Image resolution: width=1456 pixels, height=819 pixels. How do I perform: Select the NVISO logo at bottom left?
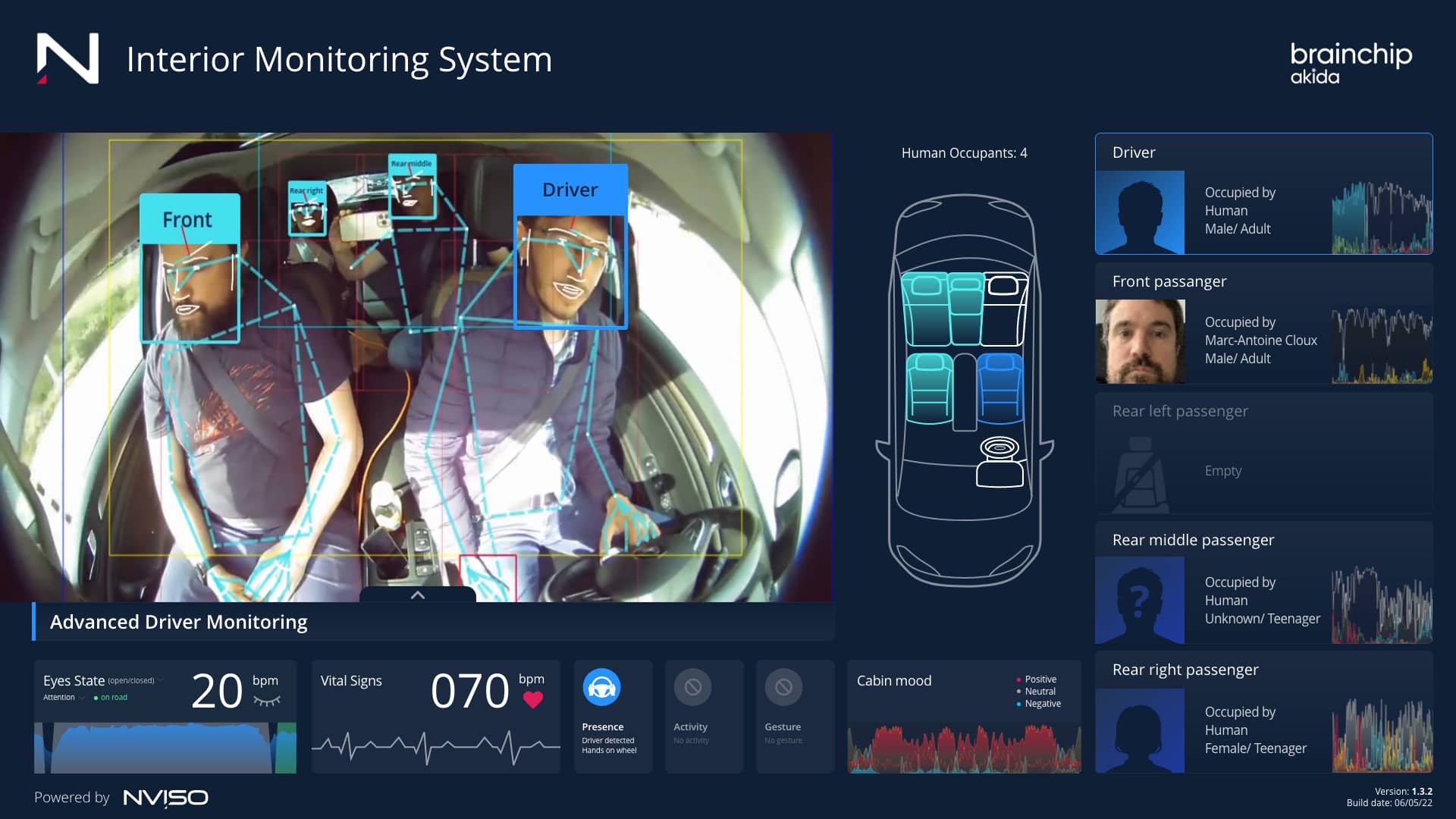tap(166, 797)
